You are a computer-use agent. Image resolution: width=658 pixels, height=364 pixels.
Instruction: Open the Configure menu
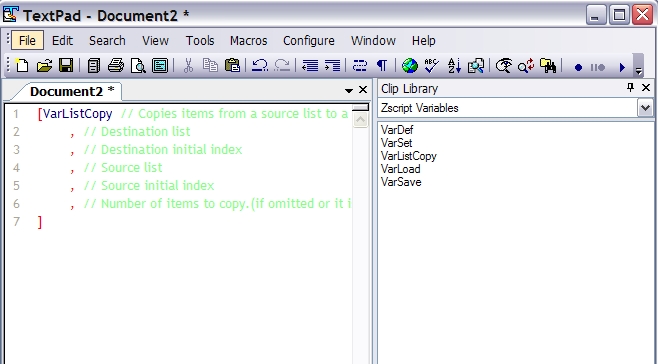point(309,41)
